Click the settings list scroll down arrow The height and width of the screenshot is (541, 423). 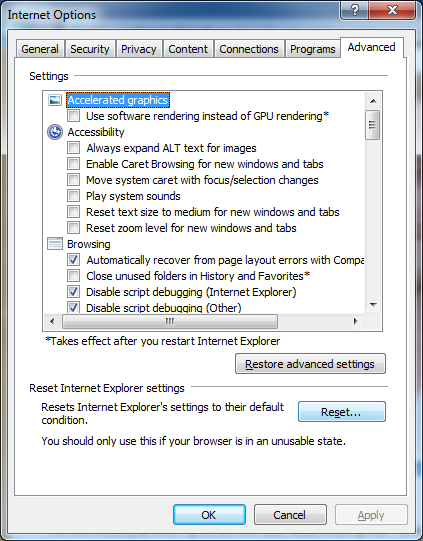coord(373,305)
